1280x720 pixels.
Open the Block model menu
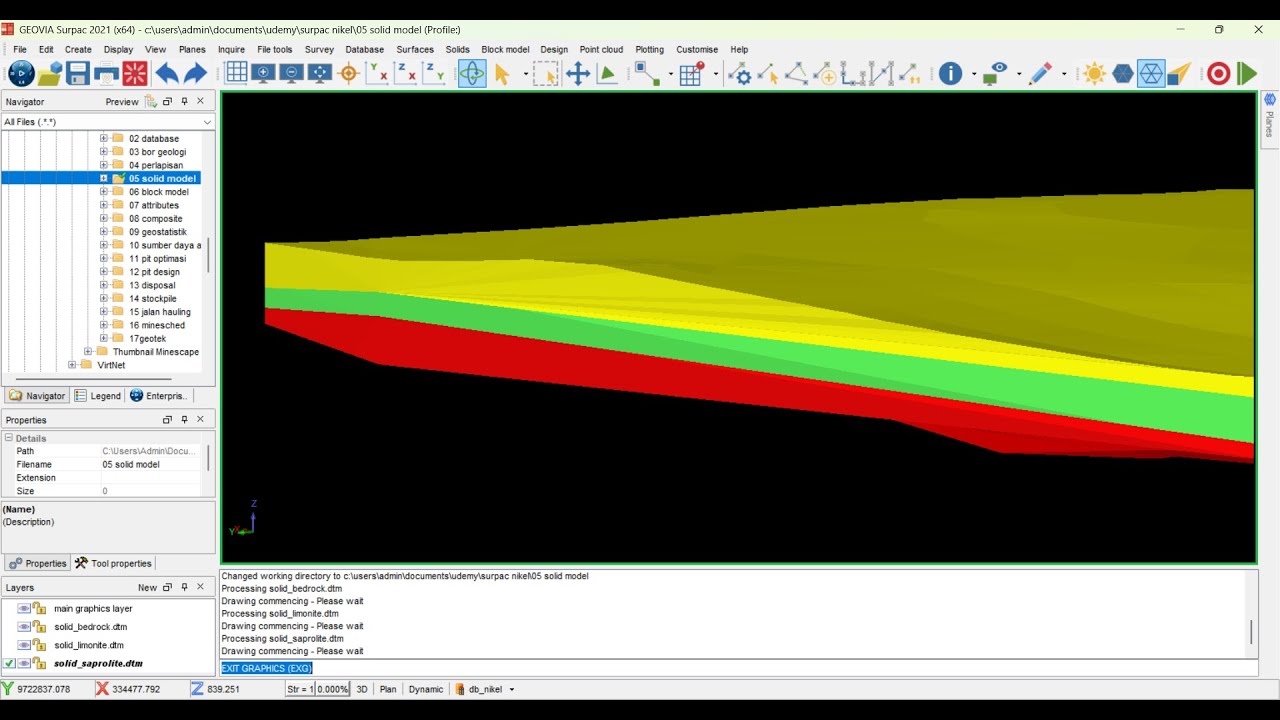505,49
